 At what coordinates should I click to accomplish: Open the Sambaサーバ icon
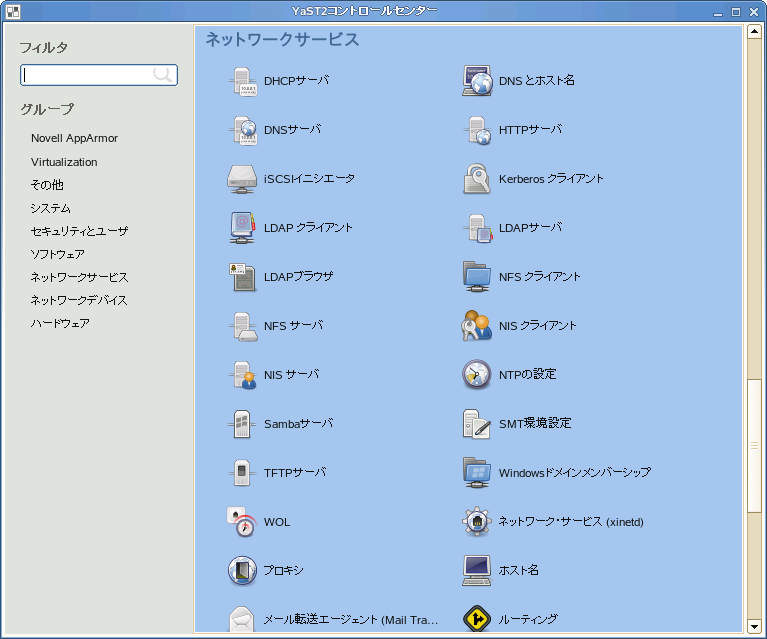coord(243,424)
